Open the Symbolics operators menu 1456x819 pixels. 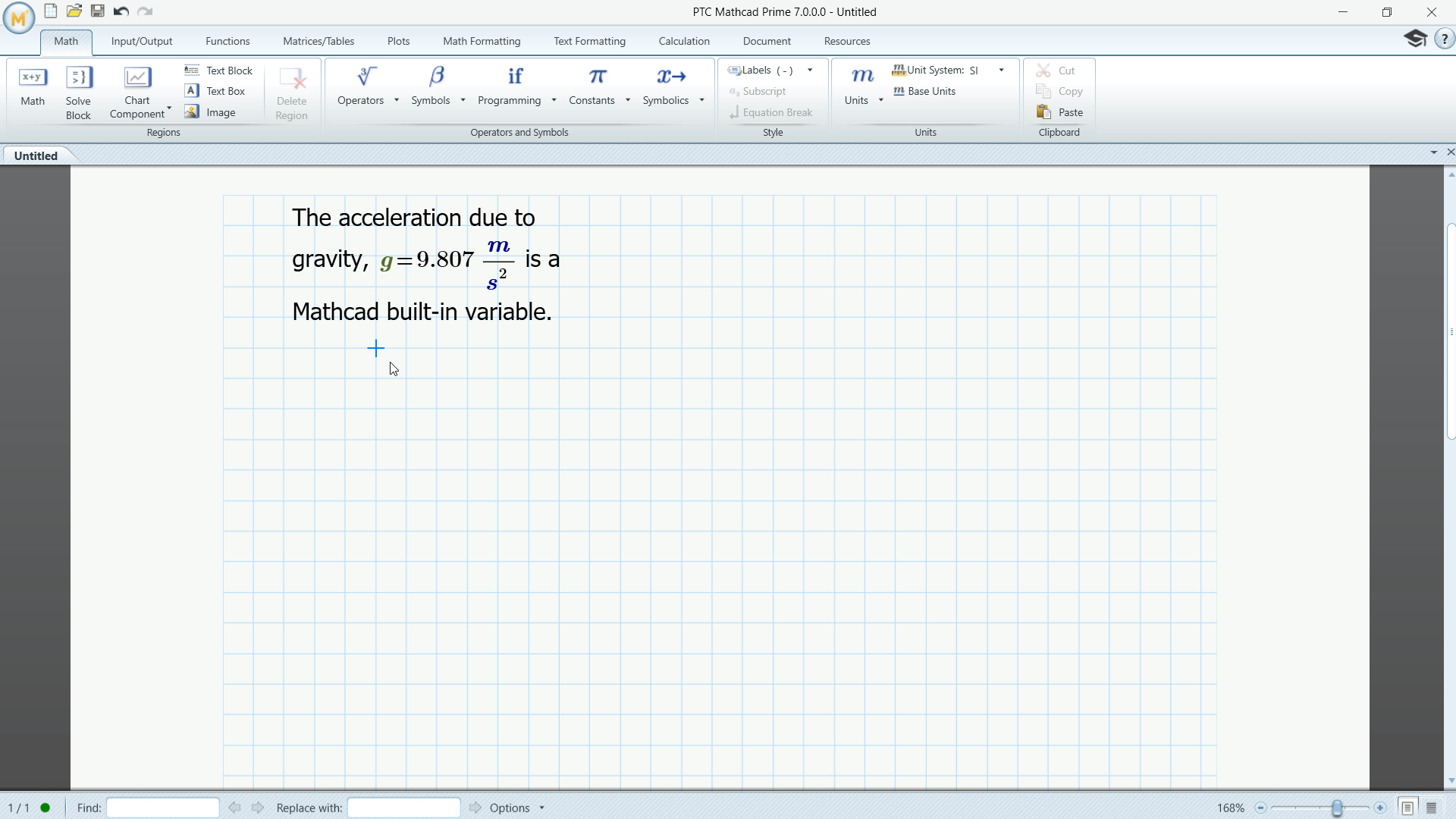click(672, 86)
